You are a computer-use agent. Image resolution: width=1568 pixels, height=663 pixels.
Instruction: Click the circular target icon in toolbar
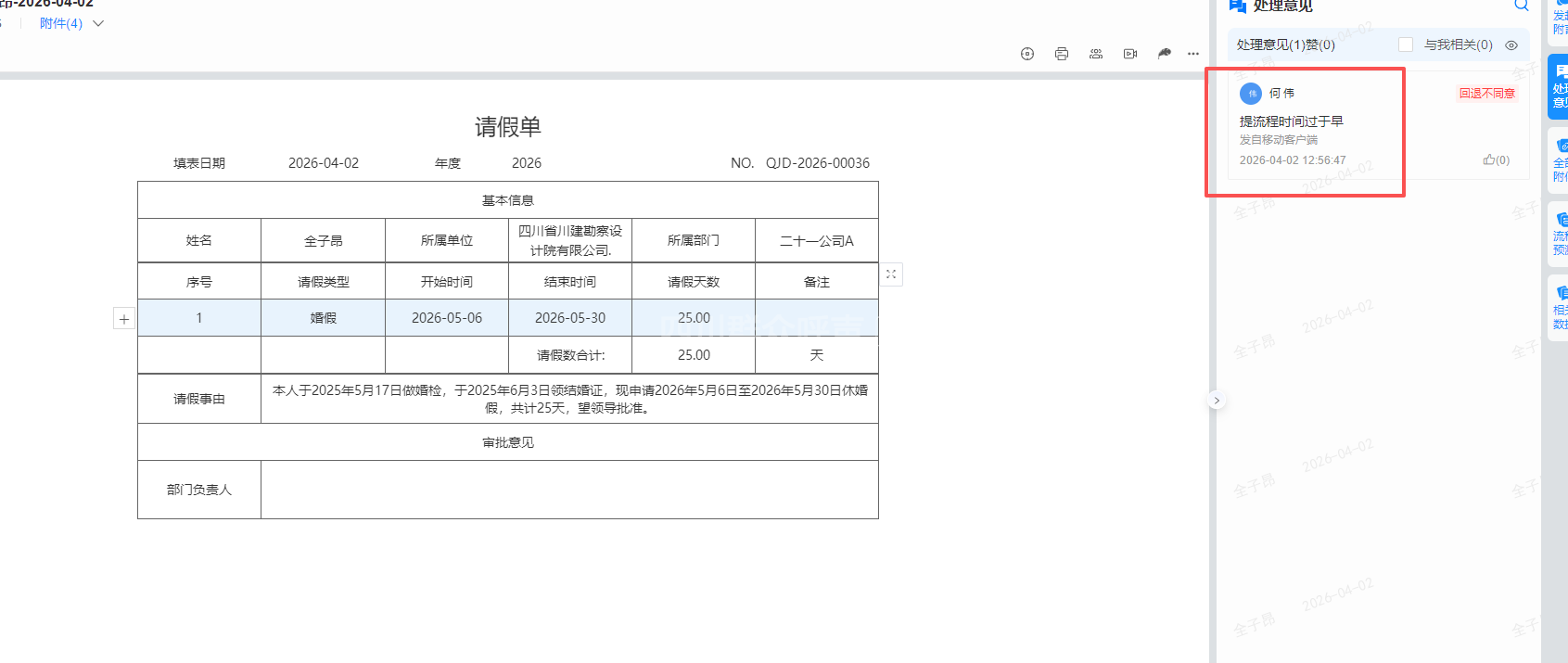(x=1027, y=54)
